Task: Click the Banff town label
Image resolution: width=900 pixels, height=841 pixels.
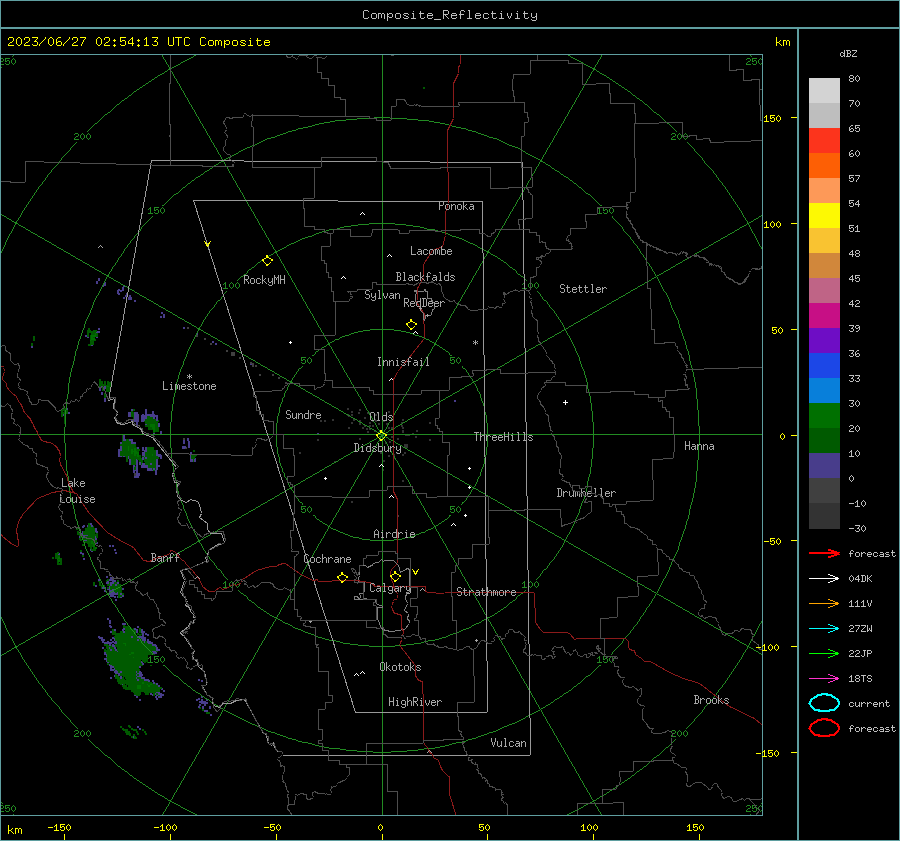Action: (x=165, y=557)
